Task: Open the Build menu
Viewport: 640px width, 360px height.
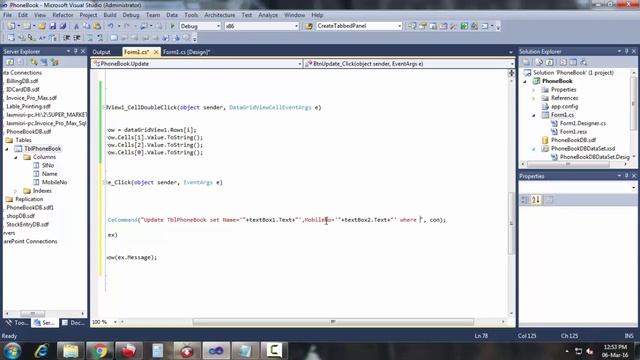Action: click(x=110, y=15)
